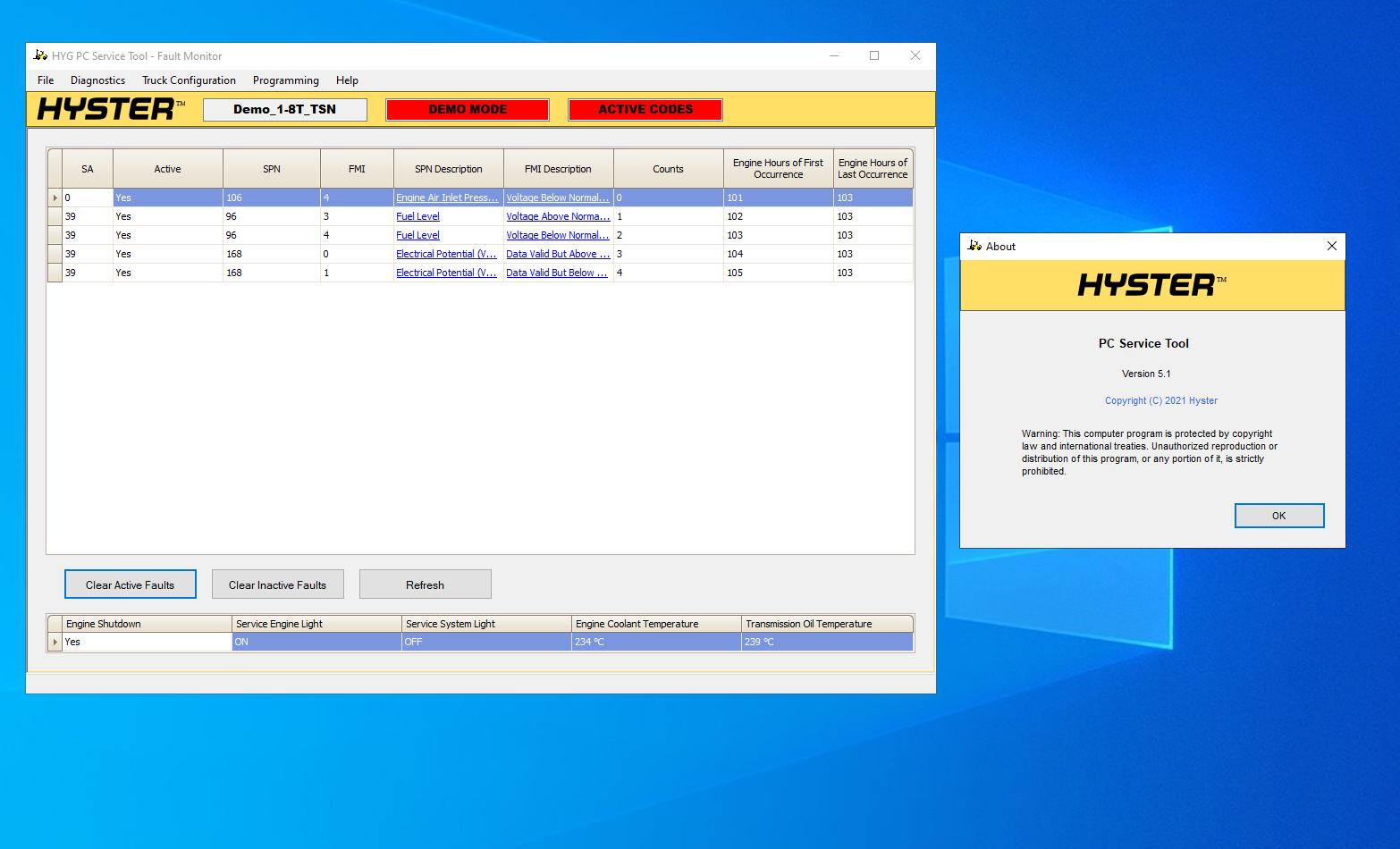Open the Fuel Level link for SPN 96 FMI 3

pos(417,216)
